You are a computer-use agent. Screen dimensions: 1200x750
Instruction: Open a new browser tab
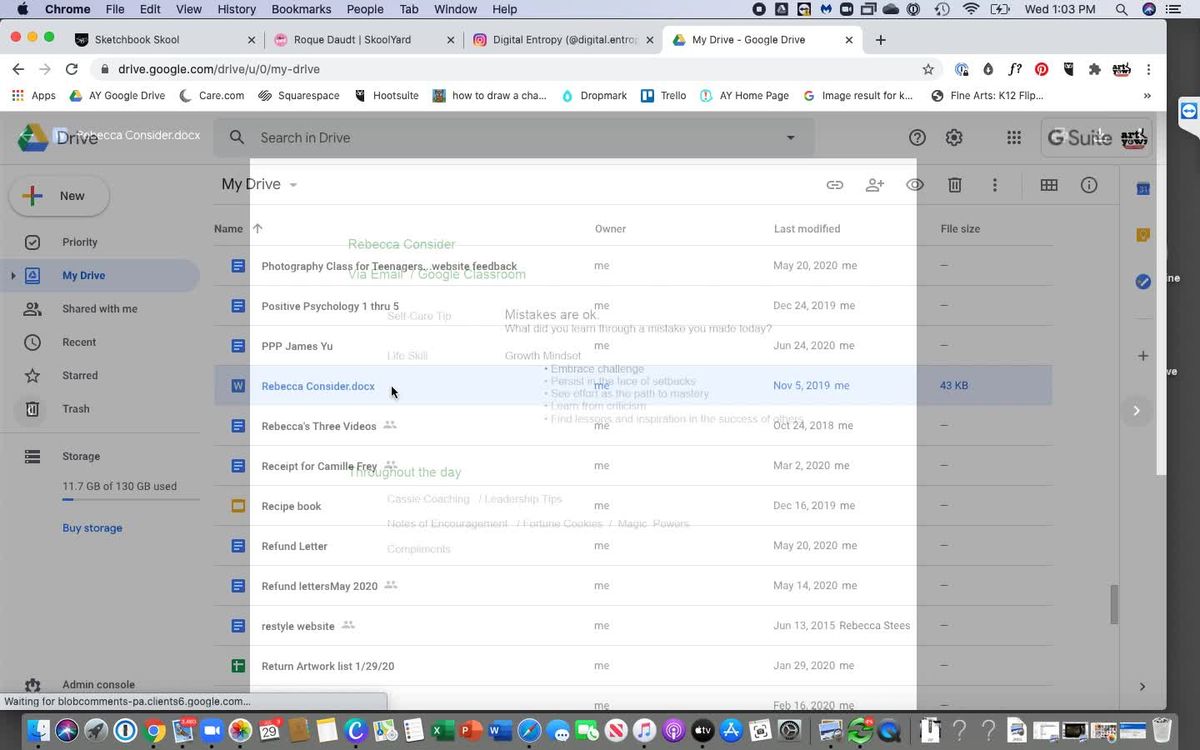(880, 40)
